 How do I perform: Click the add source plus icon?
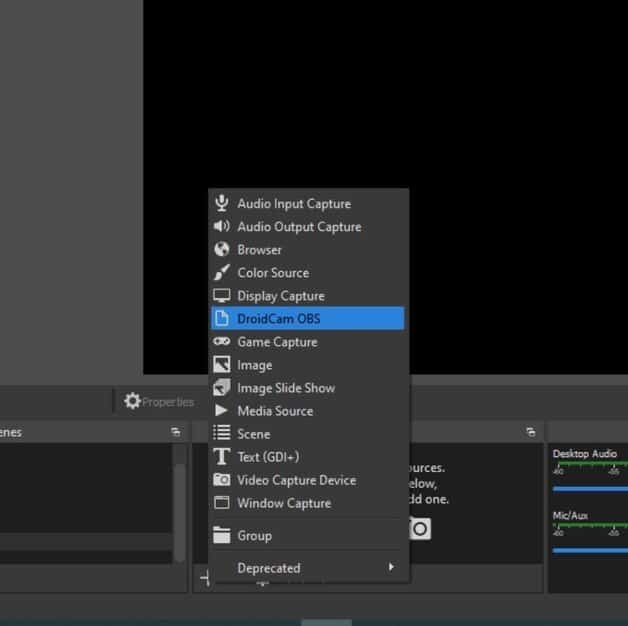click(205, 578)
